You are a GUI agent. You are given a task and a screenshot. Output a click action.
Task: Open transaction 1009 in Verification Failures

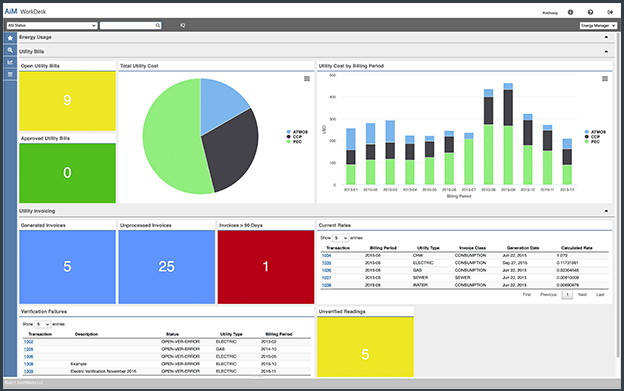[28, 372]
